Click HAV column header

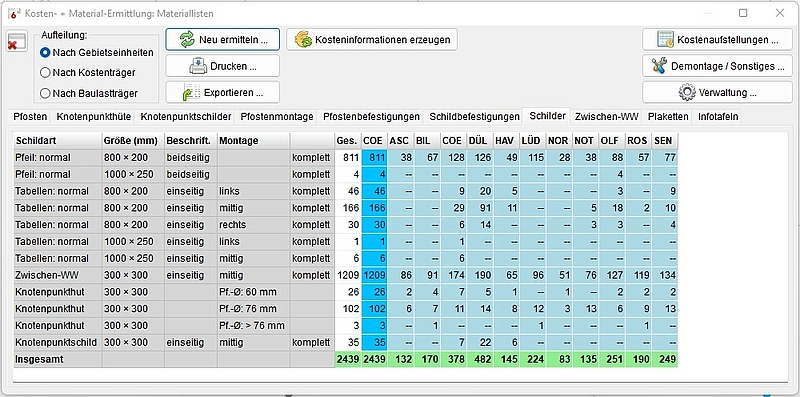[507, 141]
